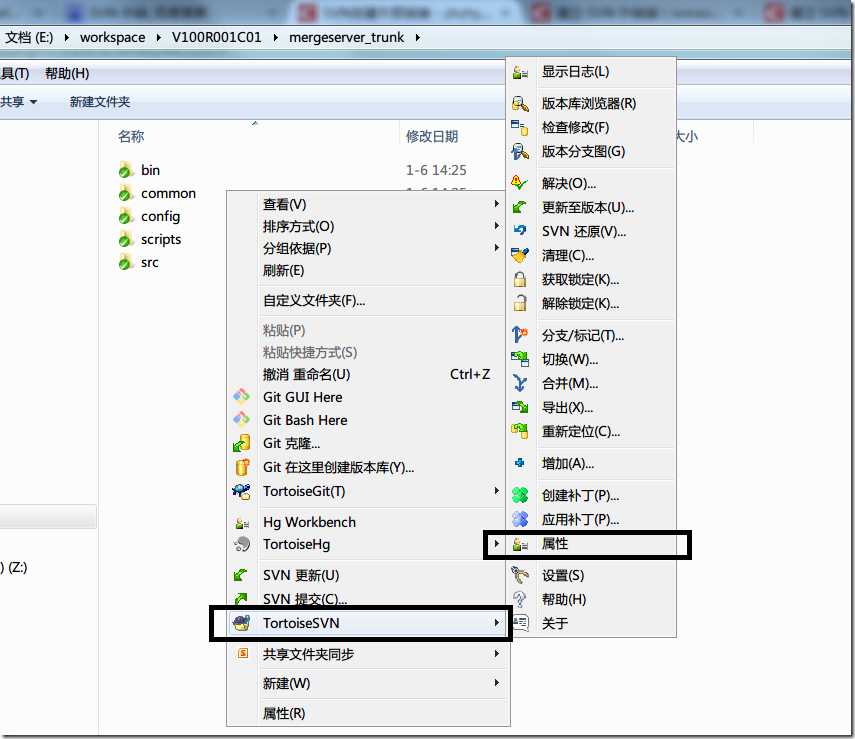855x739 pixels.
Task: Click the About icon beside 关于
Action: (x=521, y=623)
